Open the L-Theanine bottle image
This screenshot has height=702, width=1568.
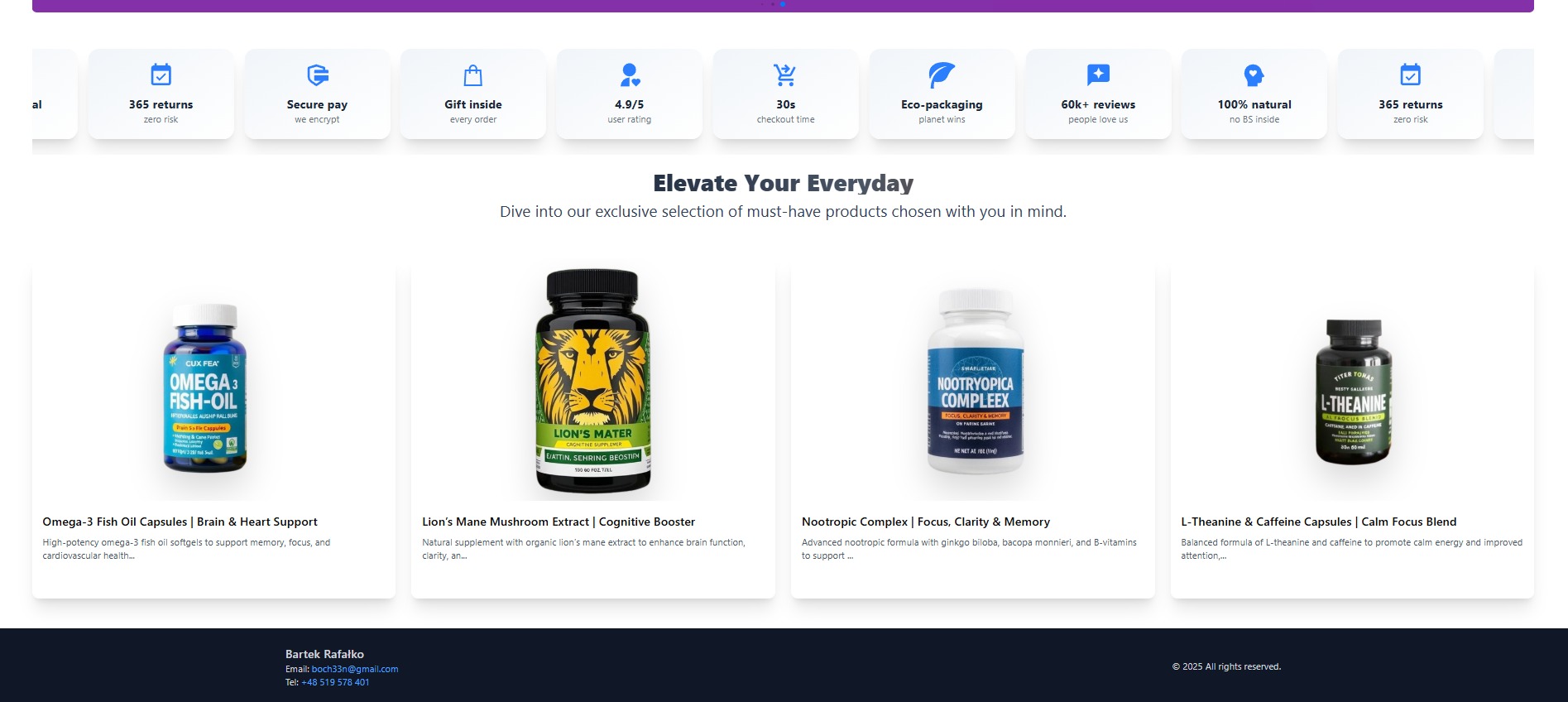pyautogui.click(x=1354, y=392)
